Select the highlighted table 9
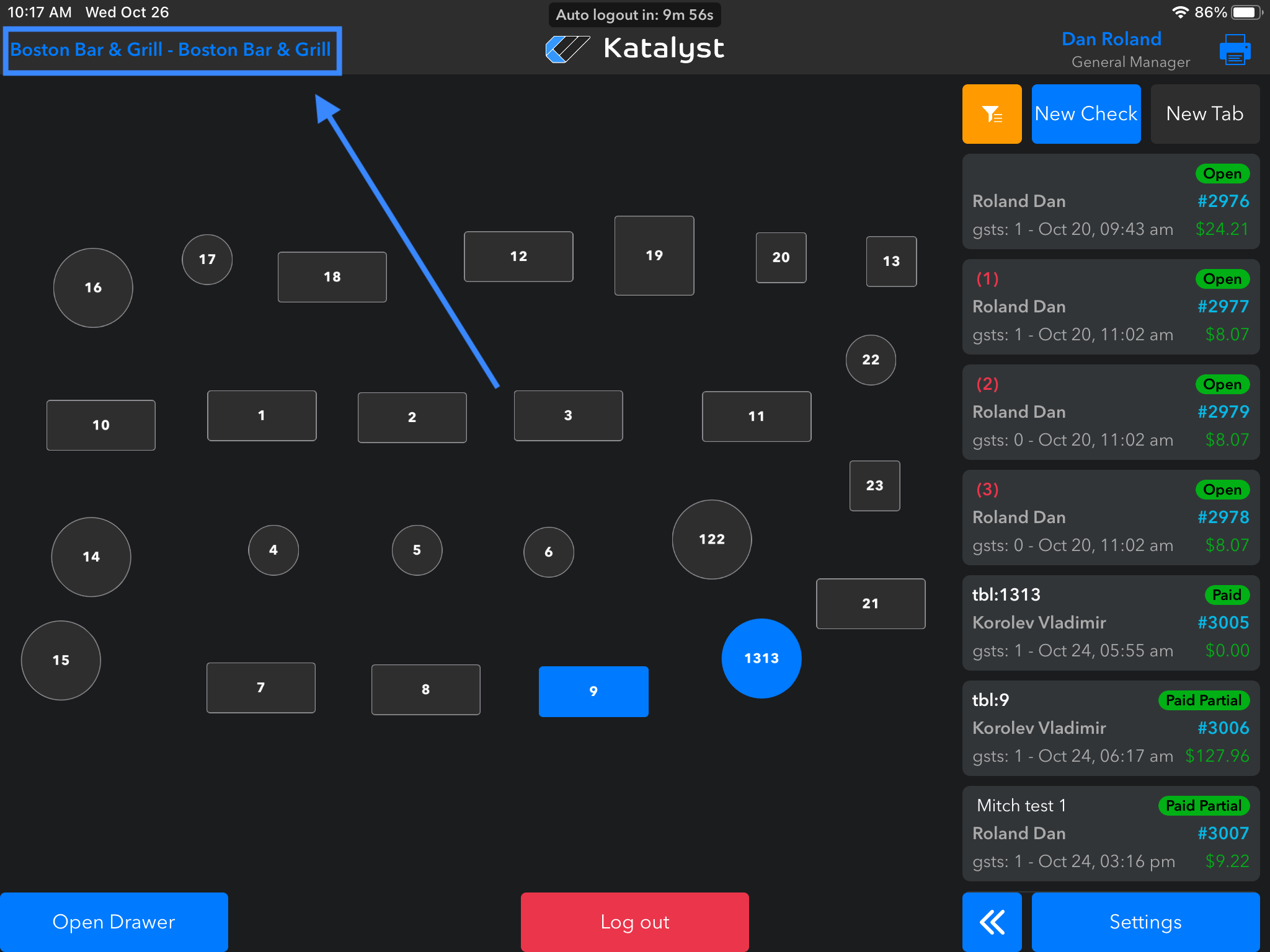Viewport: 1270px width, 952px height. point(593,691)
